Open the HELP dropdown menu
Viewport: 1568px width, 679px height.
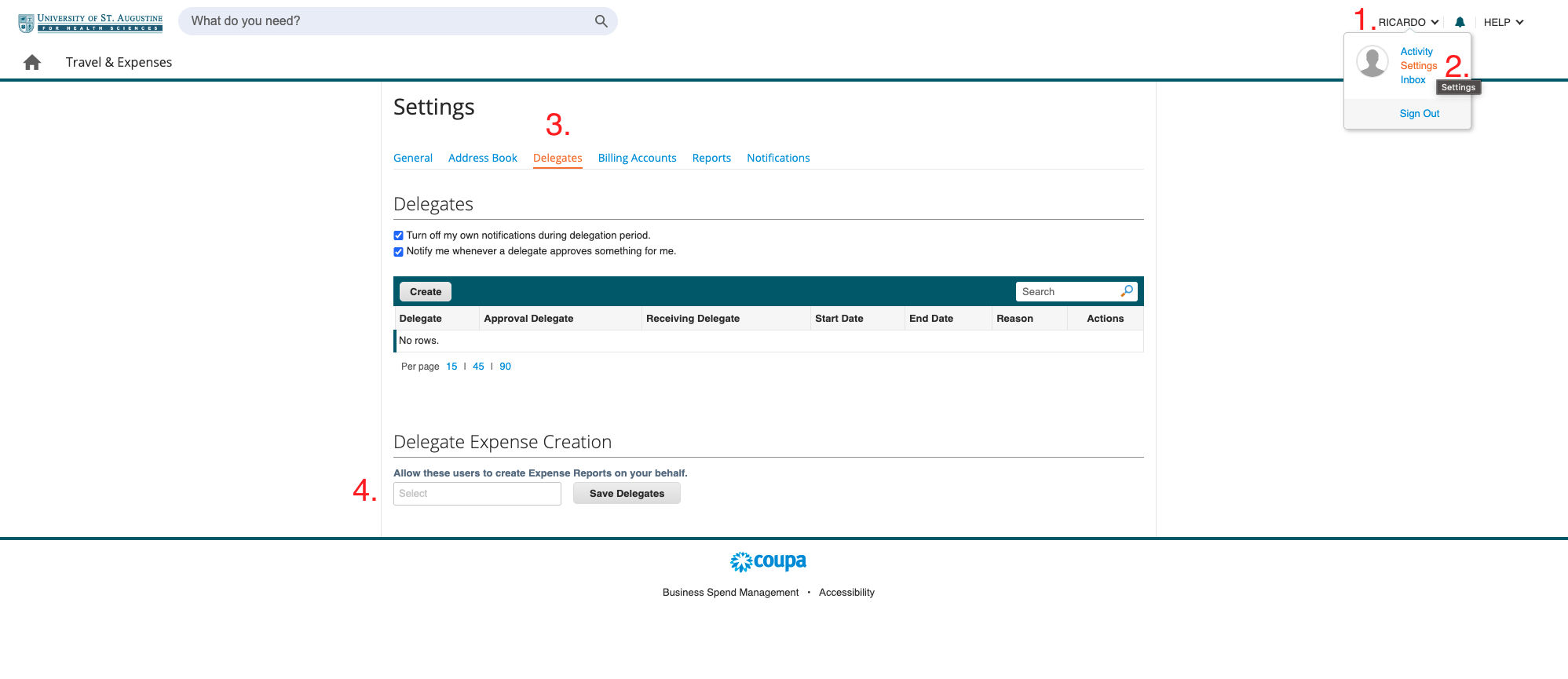coord(1503,22)
